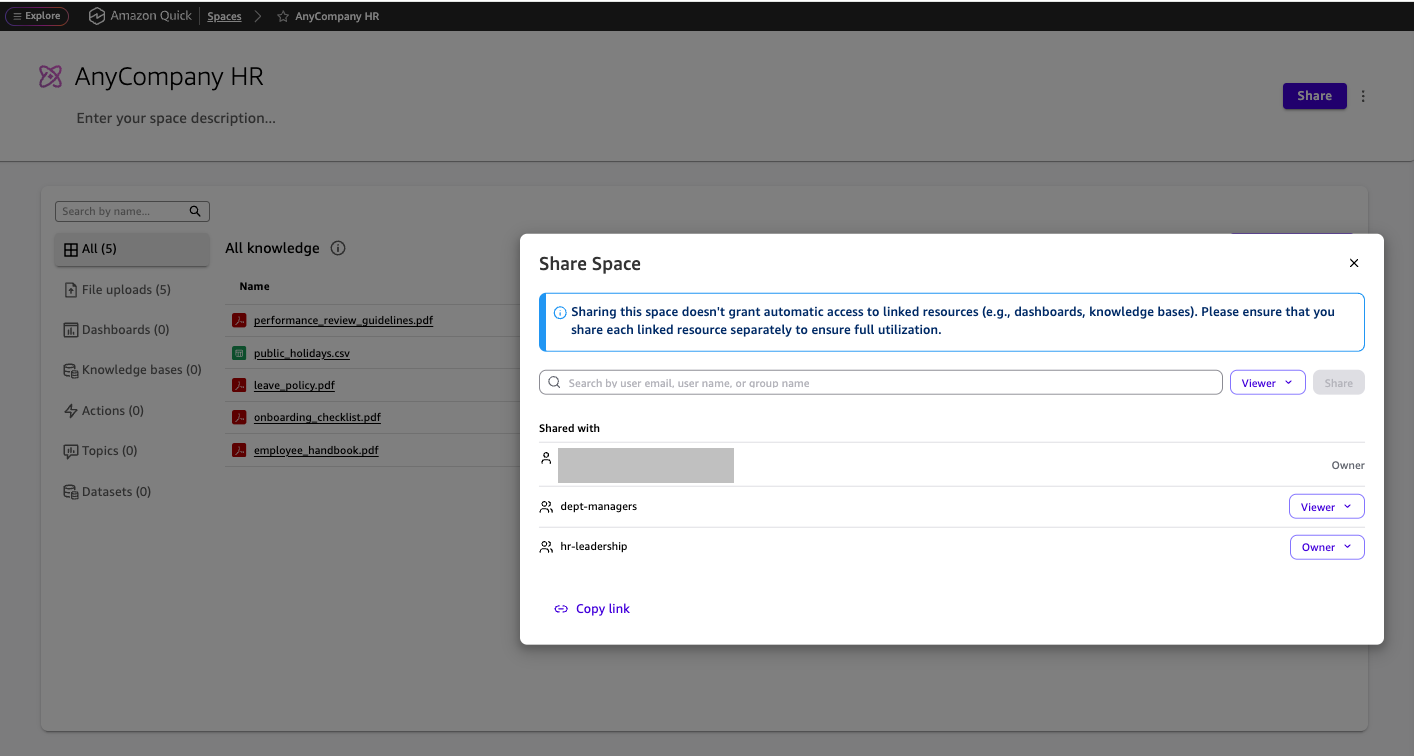The height and width of the screenshot is (756, 1414).
Task: Click the info icon in sharing notice banner
Action: [560, 313]
